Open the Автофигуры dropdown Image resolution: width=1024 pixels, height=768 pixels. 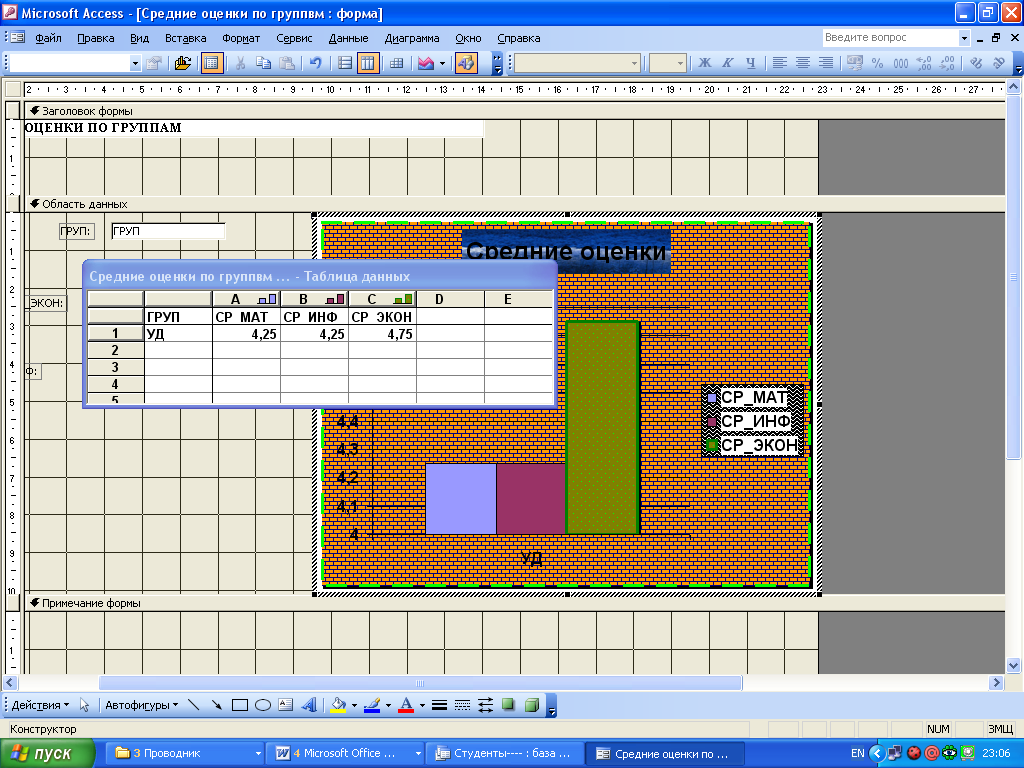[x=142, y=705]
